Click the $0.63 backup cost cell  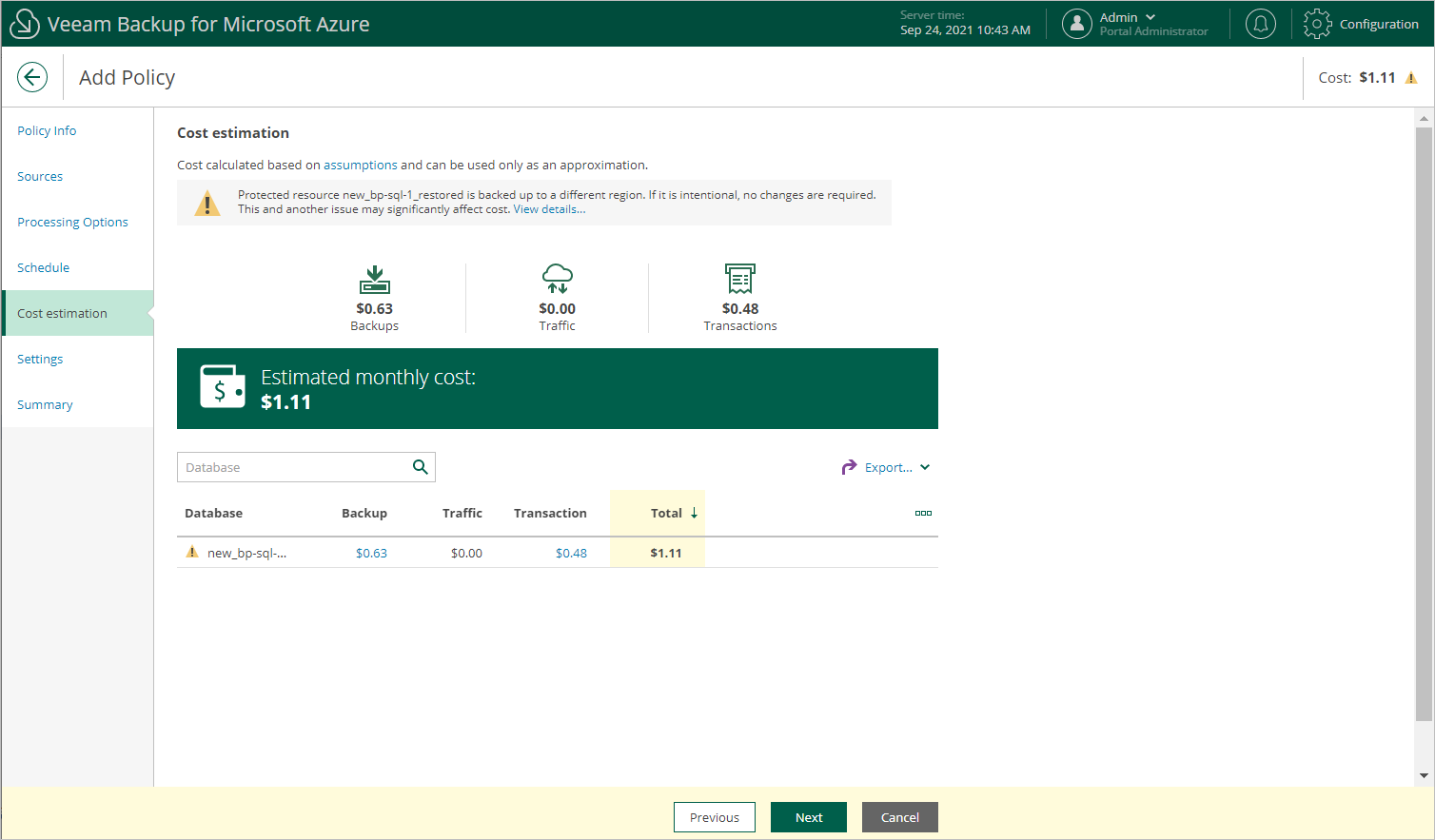point(371,553)
